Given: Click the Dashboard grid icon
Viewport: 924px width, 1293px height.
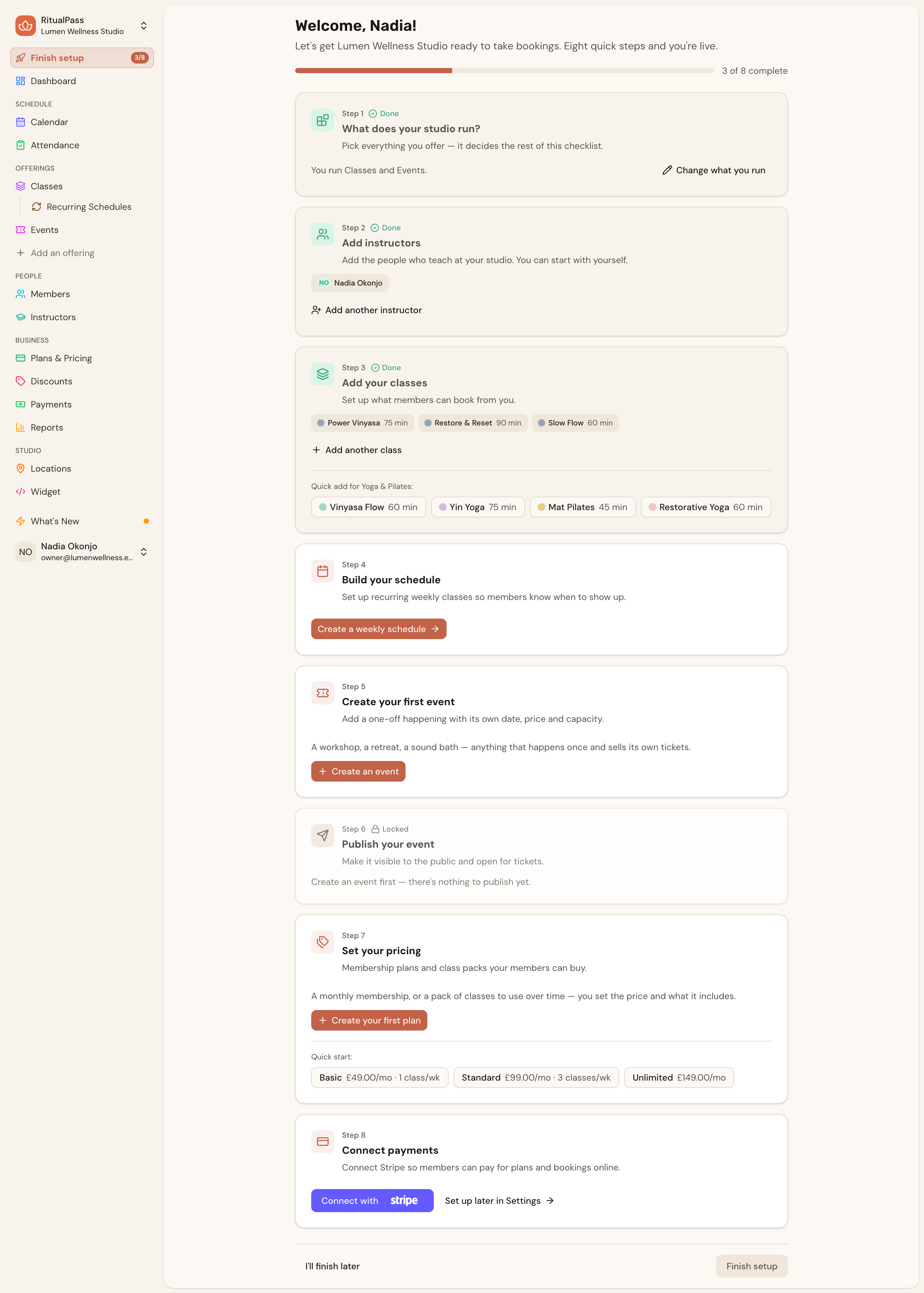Looking at the screenshot, I should point(21,81).
